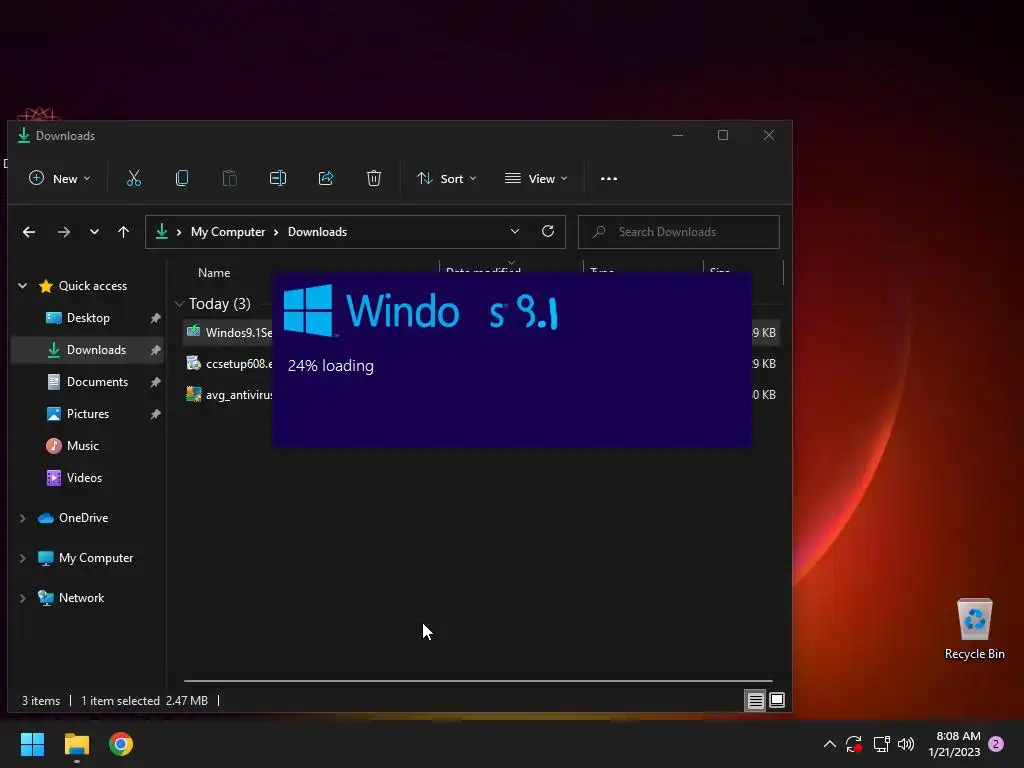Open the Sort options dropdown

coord(447,178)
